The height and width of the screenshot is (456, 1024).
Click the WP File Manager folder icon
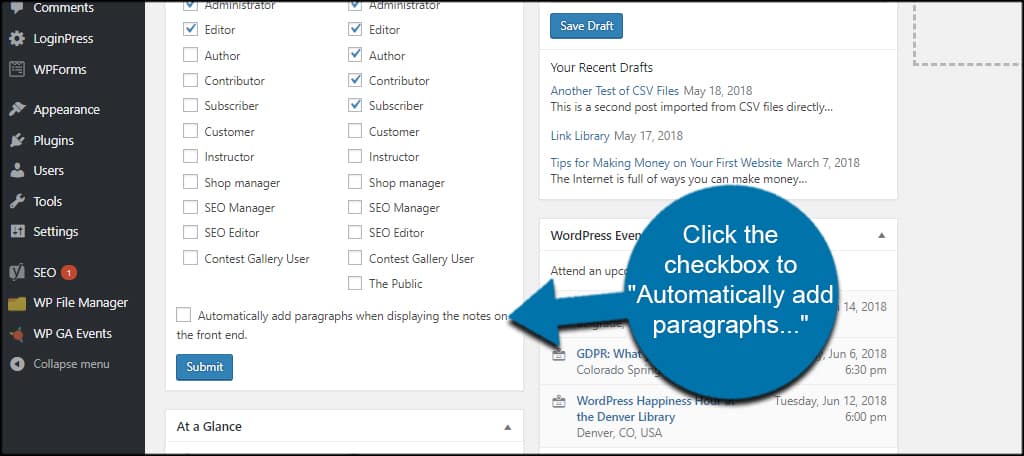(x=16, y=303)
